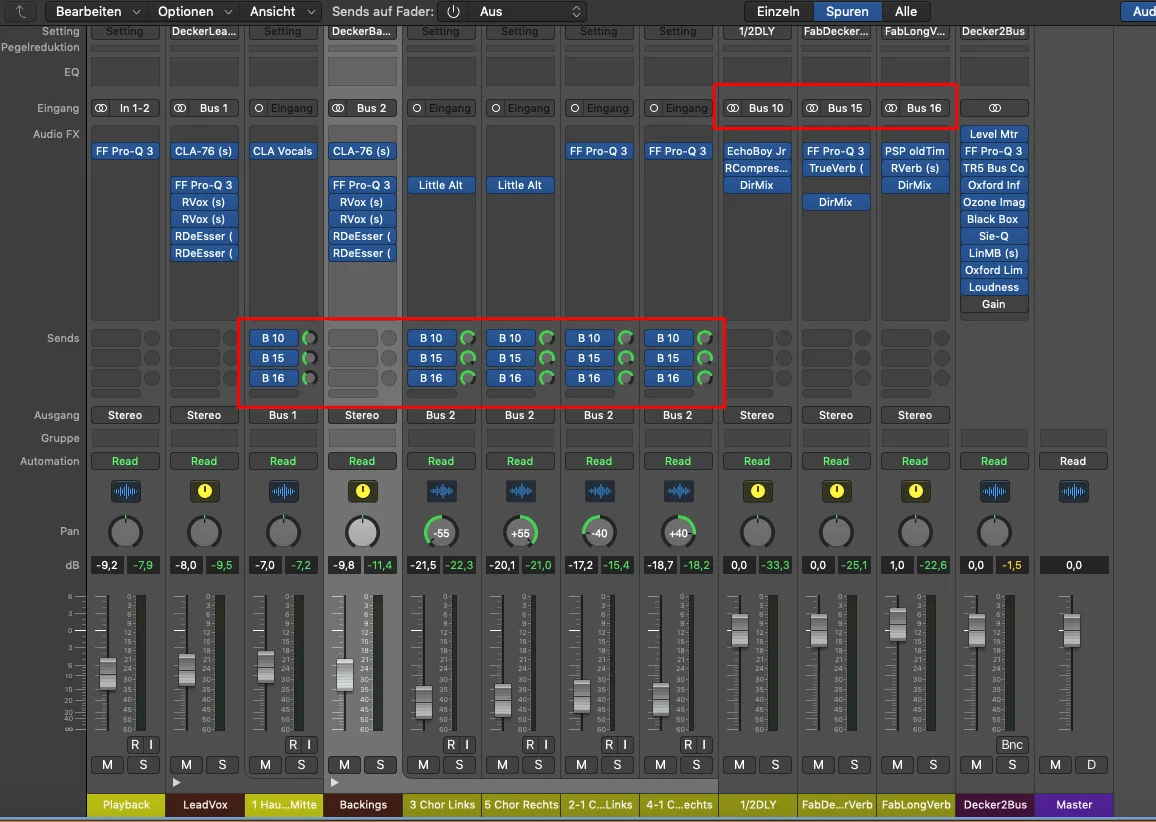Open the Ozone Imag plugin slot
This screenshot has width=1156, height=822.
point(994,202)
